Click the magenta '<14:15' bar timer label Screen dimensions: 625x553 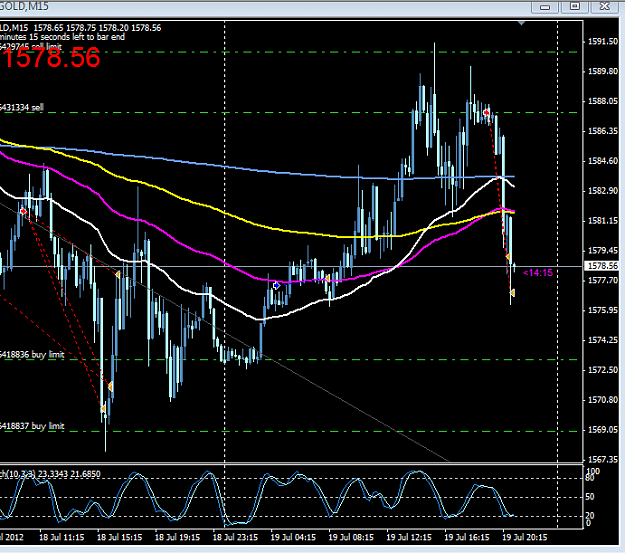tap(538, 273)
